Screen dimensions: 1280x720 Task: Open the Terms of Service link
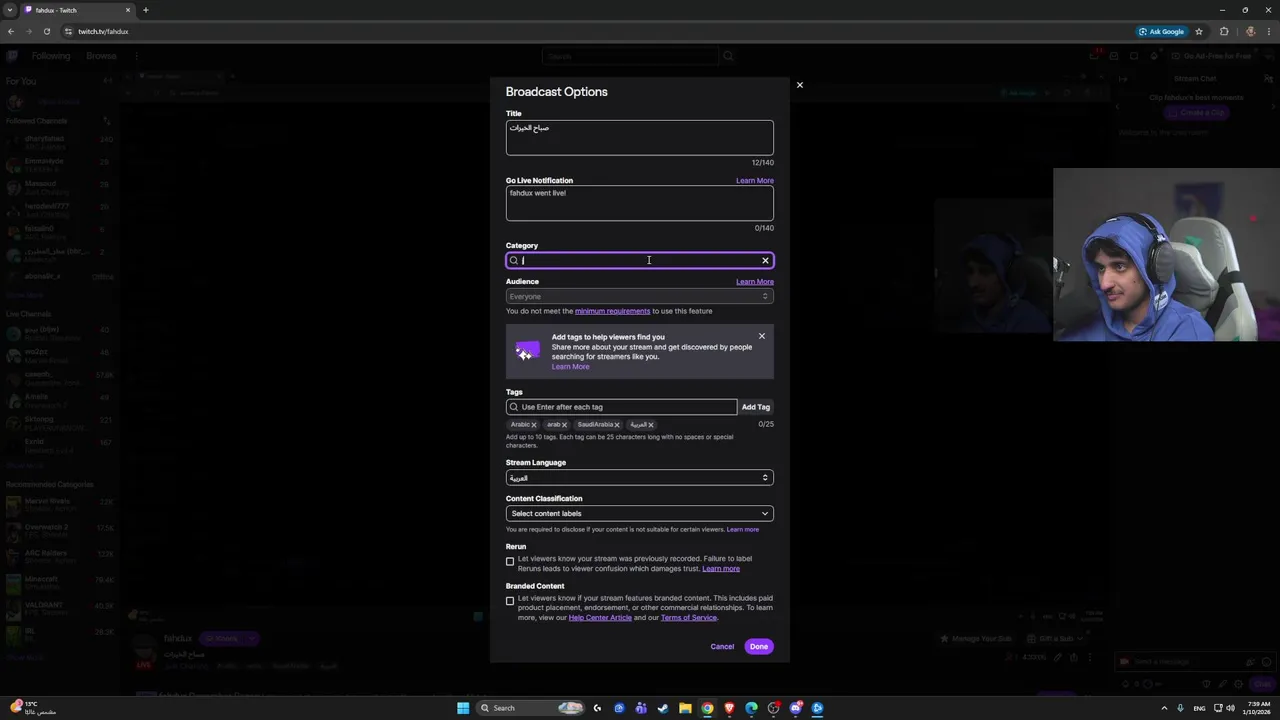(689, 618)
